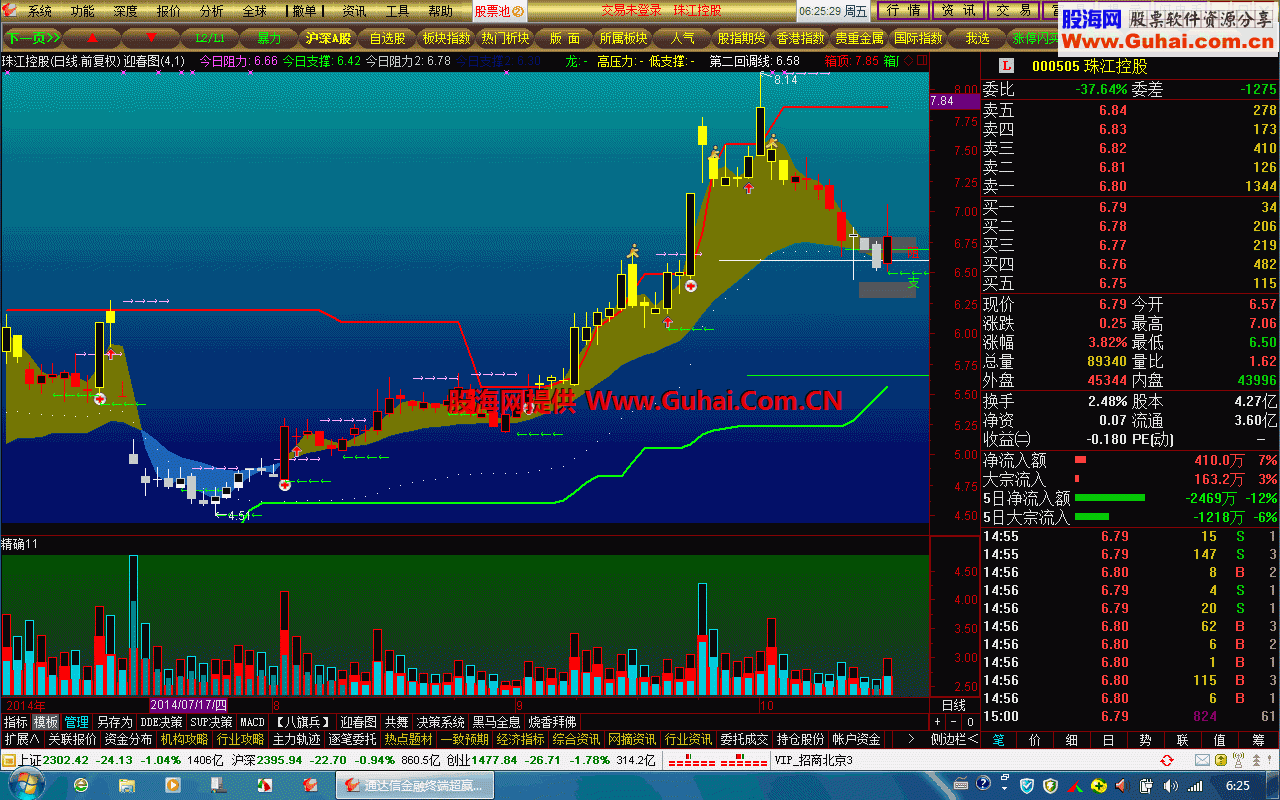Image resolution: width=1280 pixels, height=800 pixels.
Task: Open the 功能 menu
Action: click(x=83, y=11)
